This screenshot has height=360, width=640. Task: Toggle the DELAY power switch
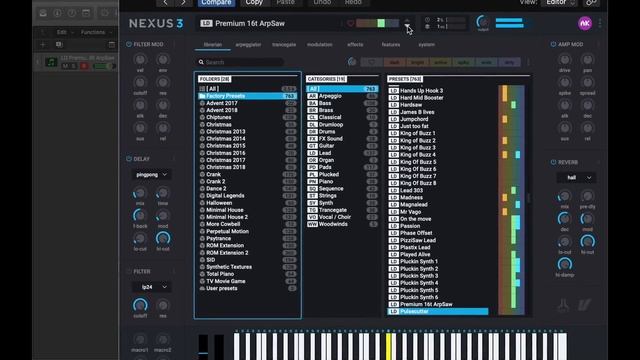click(x=129, y=159)
